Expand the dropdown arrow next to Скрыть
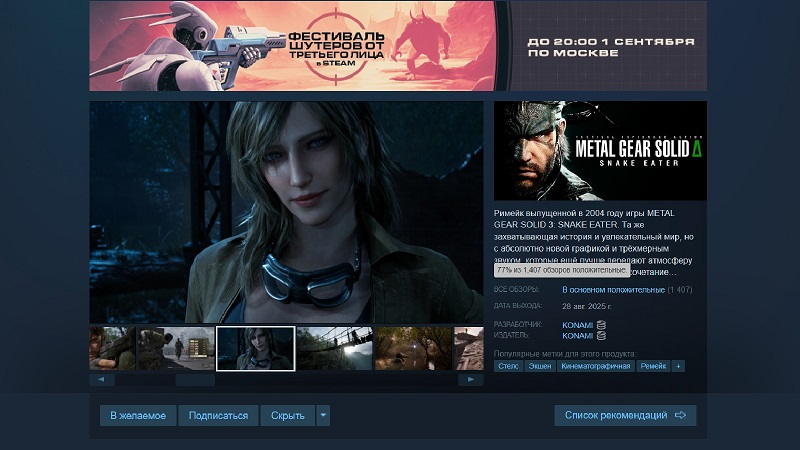This screenshot has width=800, height=450. pos(323,415)
